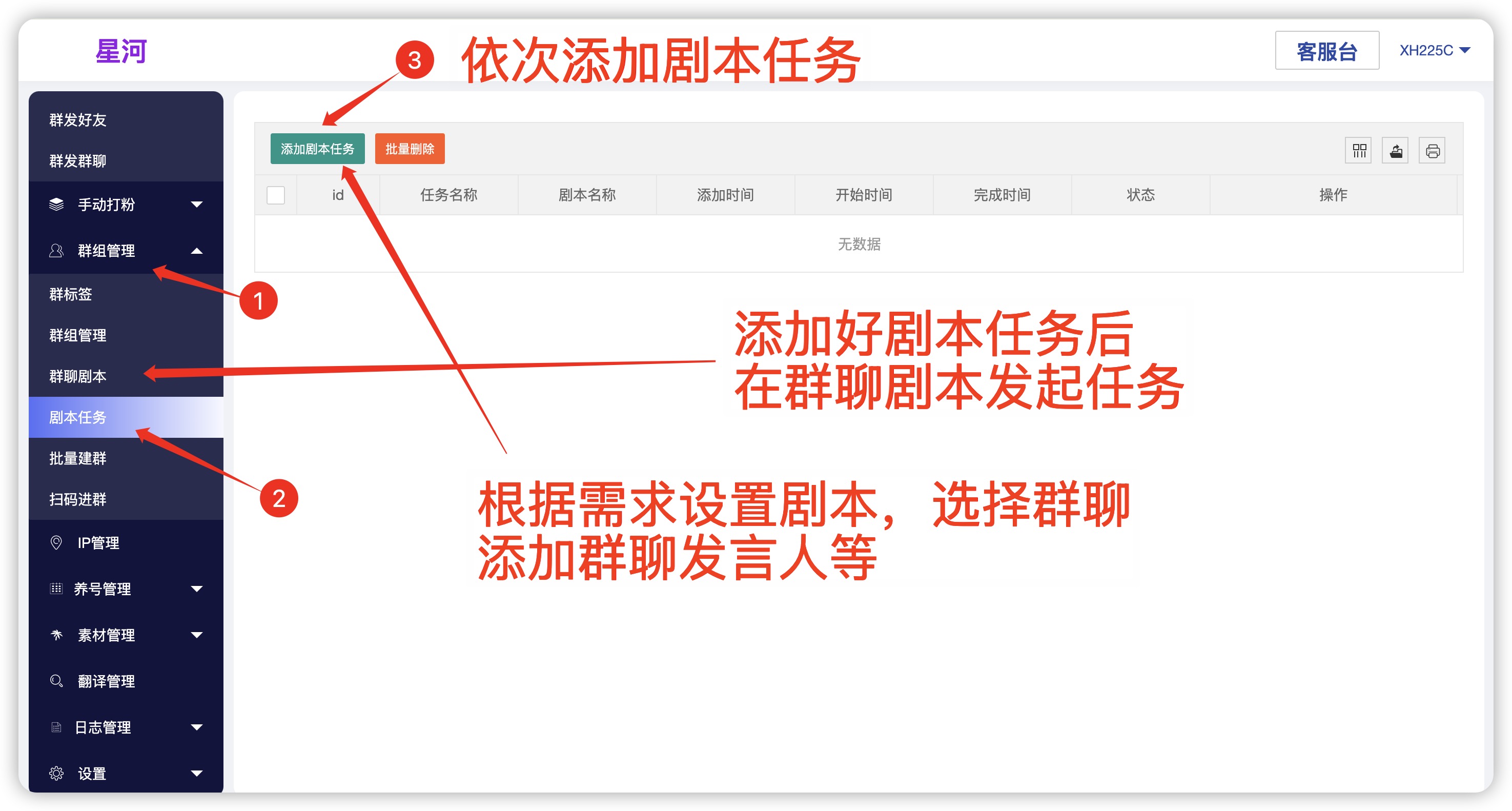Click the user icon beside 群组管理
The height and width of the screenshot is (811, 1512).
click(56, 251)
